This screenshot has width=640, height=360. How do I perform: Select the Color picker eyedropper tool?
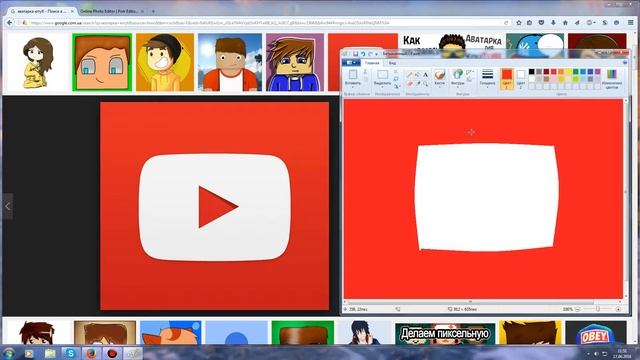(417, 83)
